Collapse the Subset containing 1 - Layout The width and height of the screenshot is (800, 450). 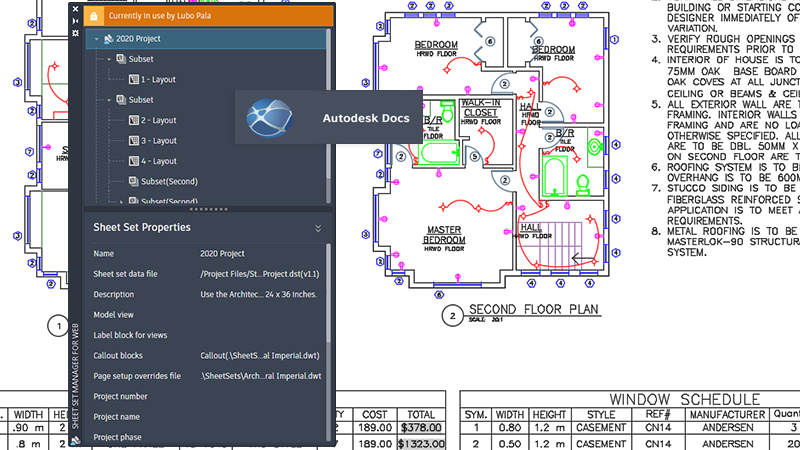109,59
